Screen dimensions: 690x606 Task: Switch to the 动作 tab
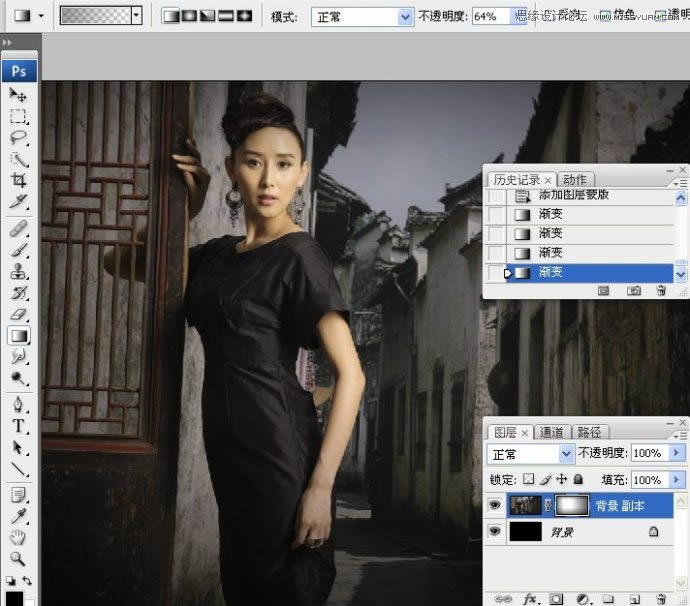click(574, 180)
